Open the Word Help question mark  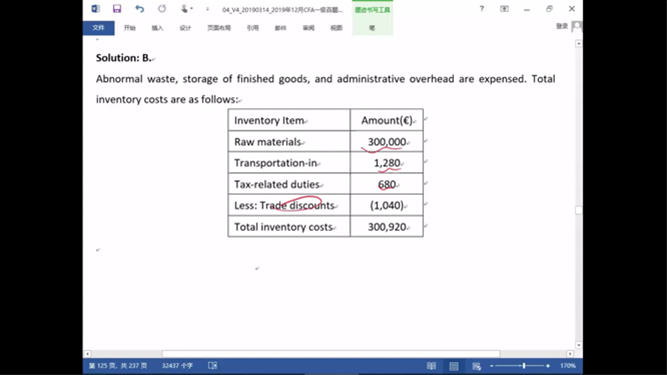tap(482, 9)
